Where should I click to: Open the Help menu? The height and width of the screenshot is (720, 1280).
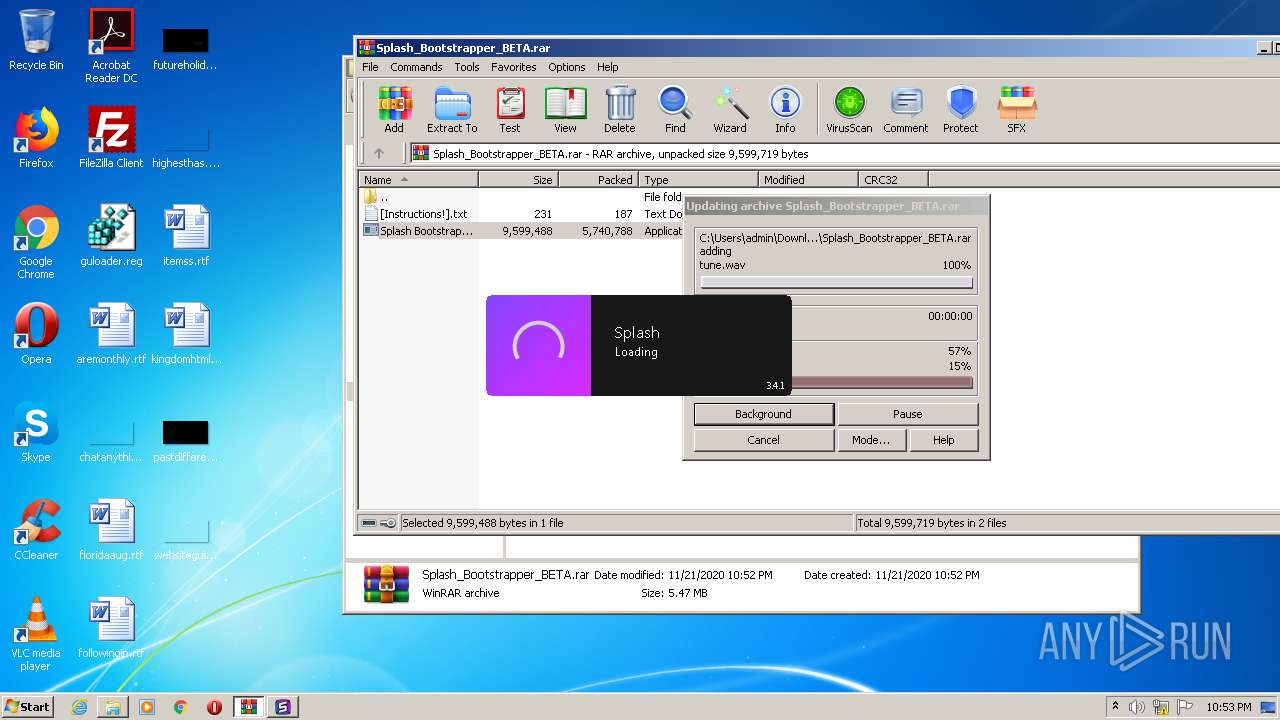point(608,67)
